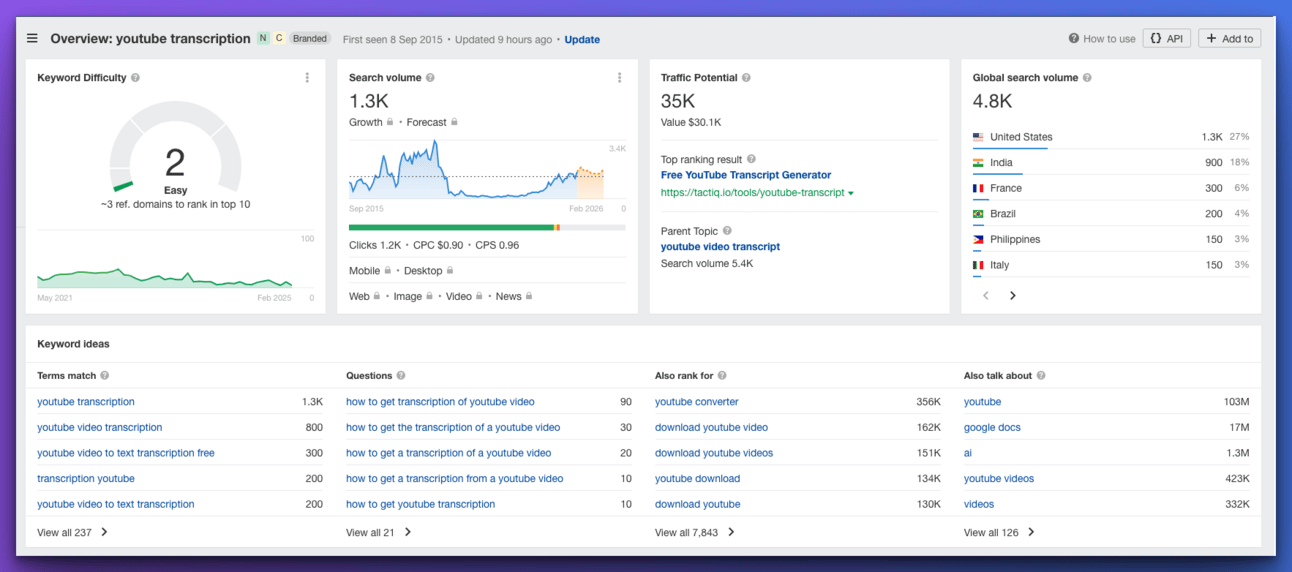Screen dimensions: 1292x572
Task: Expand the tactiq.io URL dropdown
Action: pos(851,193)
